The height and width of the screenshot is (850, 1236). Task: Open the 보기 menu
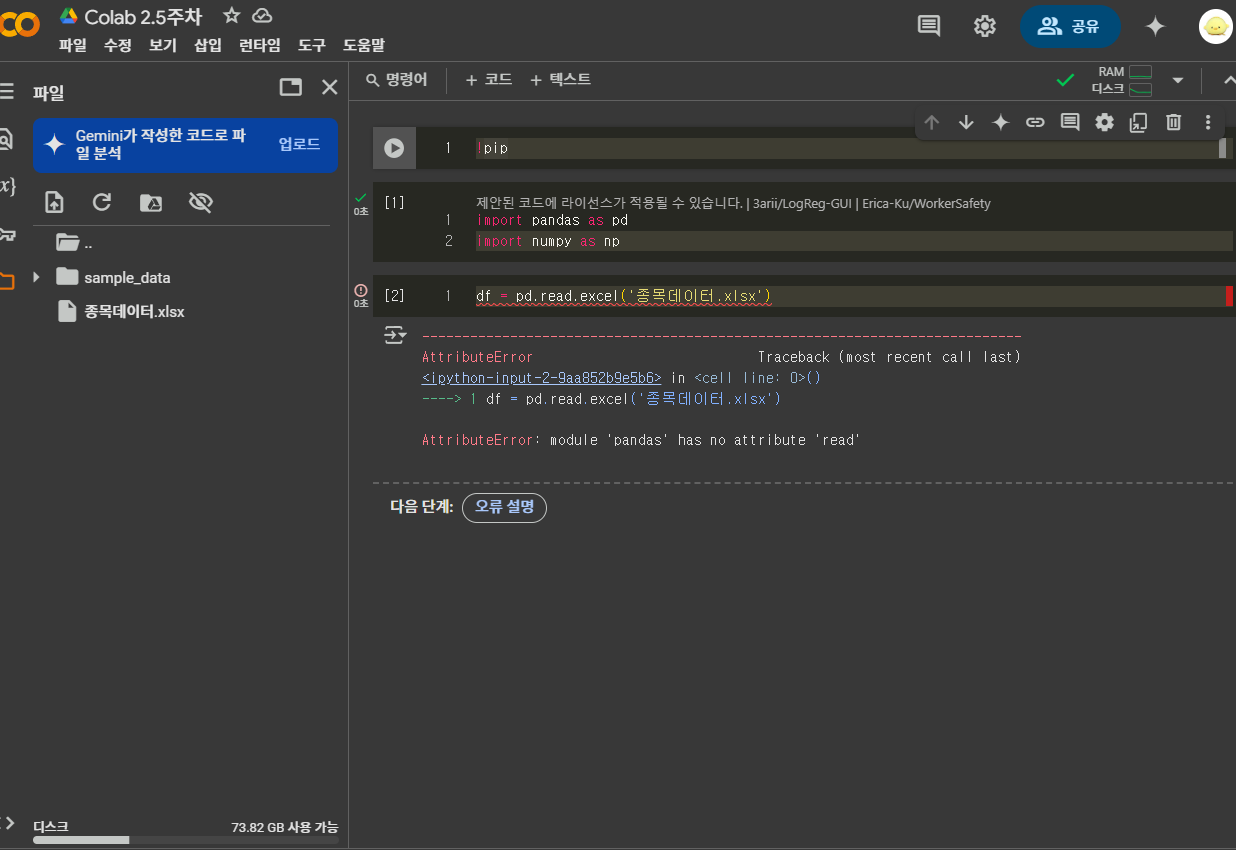[x=163, y=45]
